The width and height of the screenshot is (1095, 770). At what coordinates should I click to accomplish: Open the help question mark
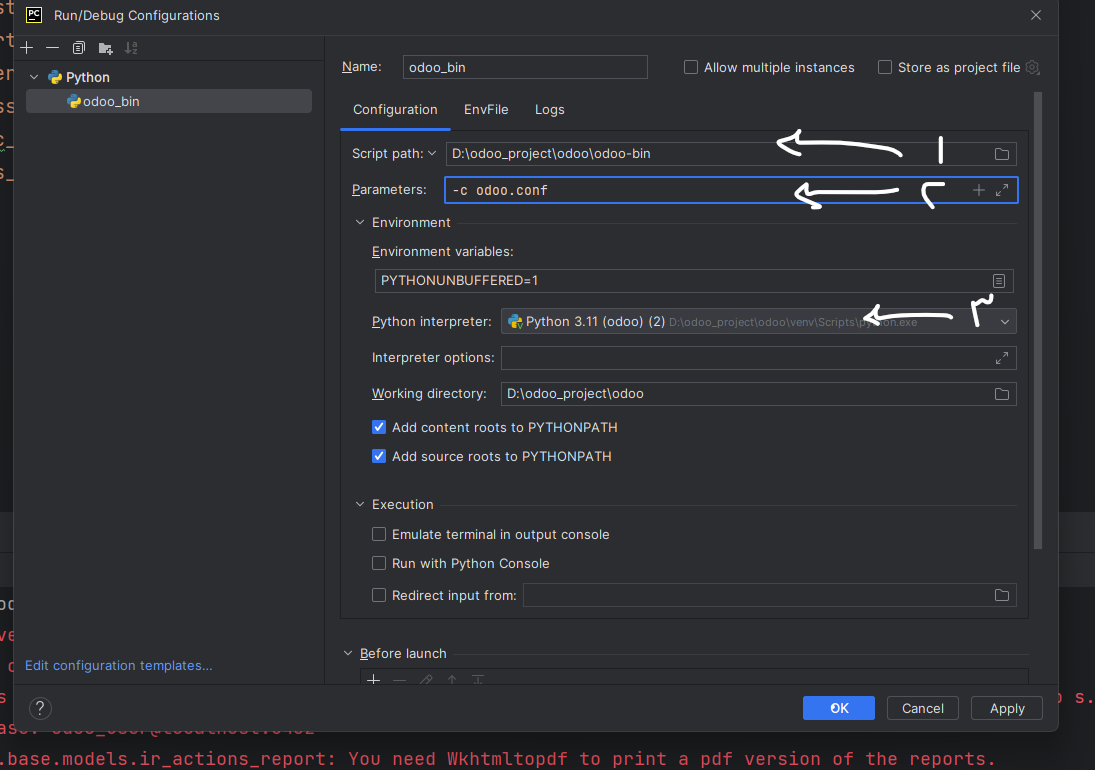click(41, 709)
